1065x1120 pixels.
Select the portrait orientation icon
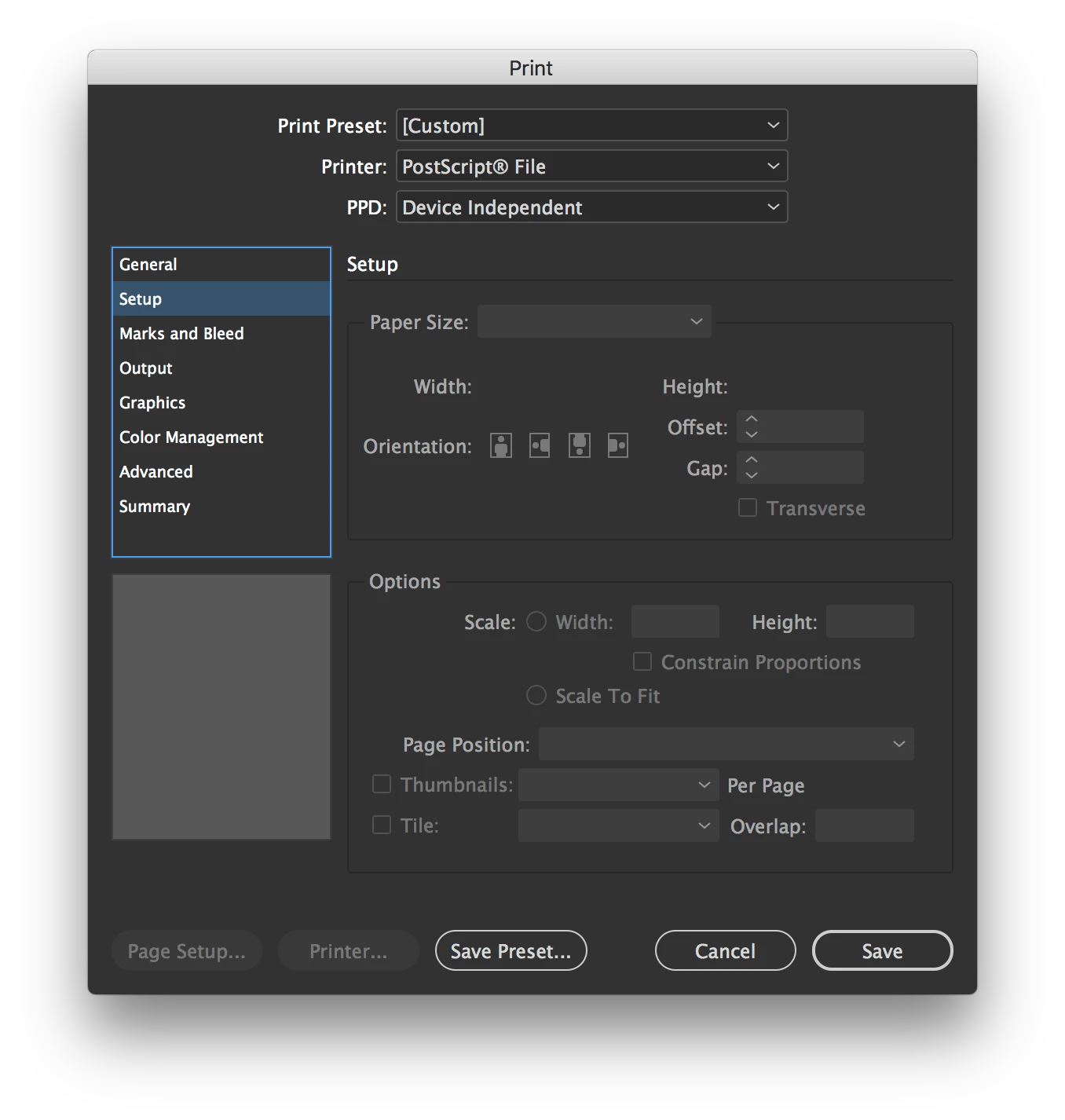[x=501, y=445]
